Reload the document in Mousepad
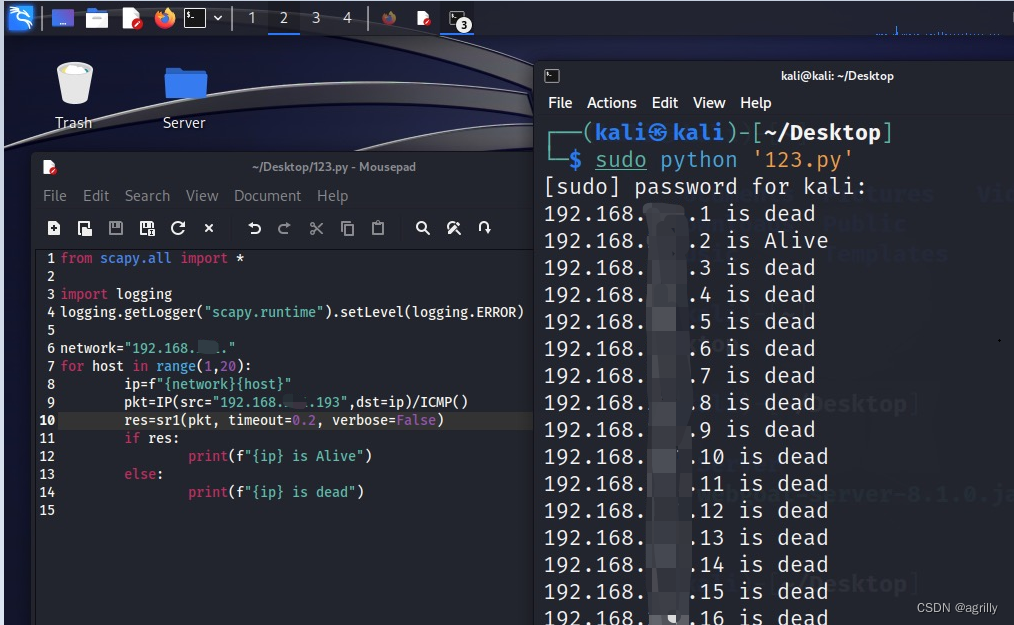Viewport: 1014px width, 625px height. [x=178, y=228]
